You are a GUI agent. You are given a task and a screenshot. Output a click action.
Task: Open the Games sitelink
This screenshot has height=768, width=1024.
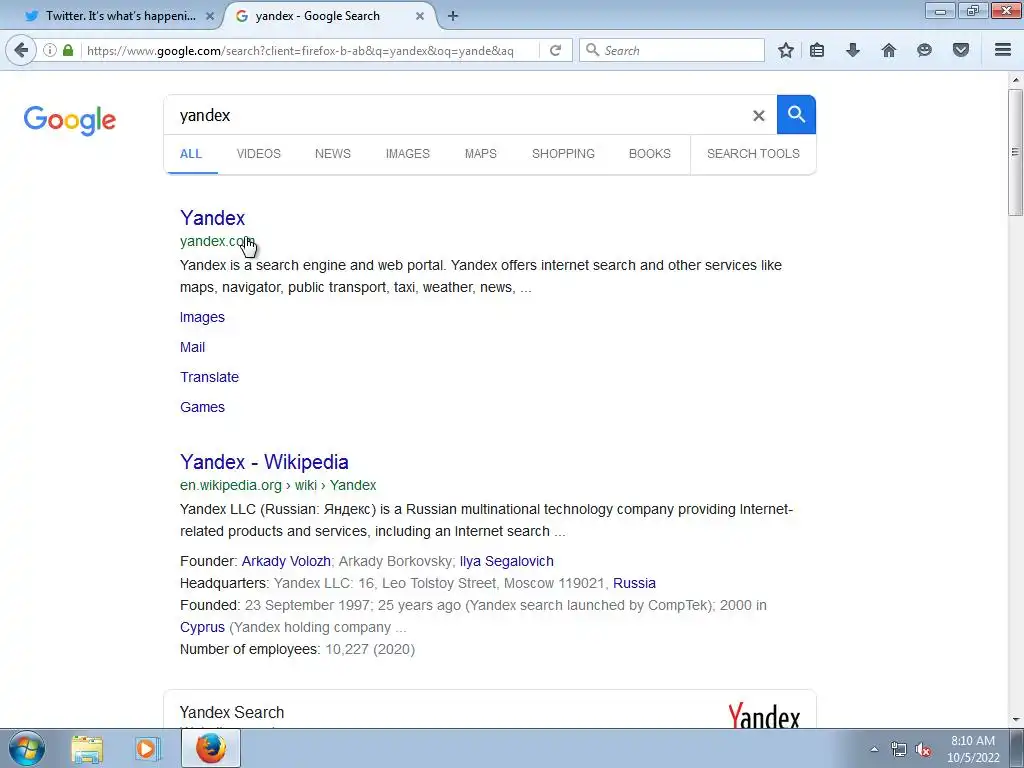tap(202, 408)
